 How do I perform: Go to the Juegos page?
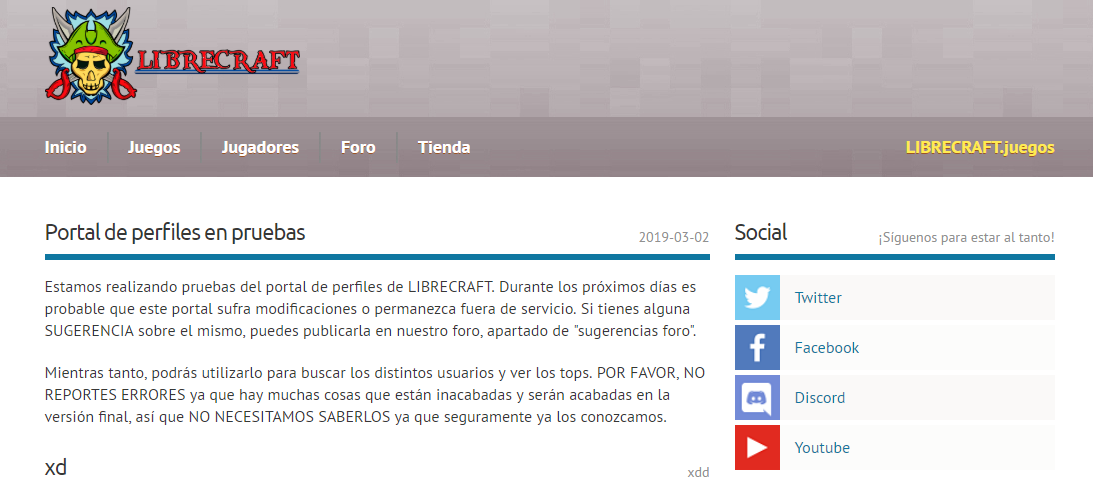pos(154,147)
